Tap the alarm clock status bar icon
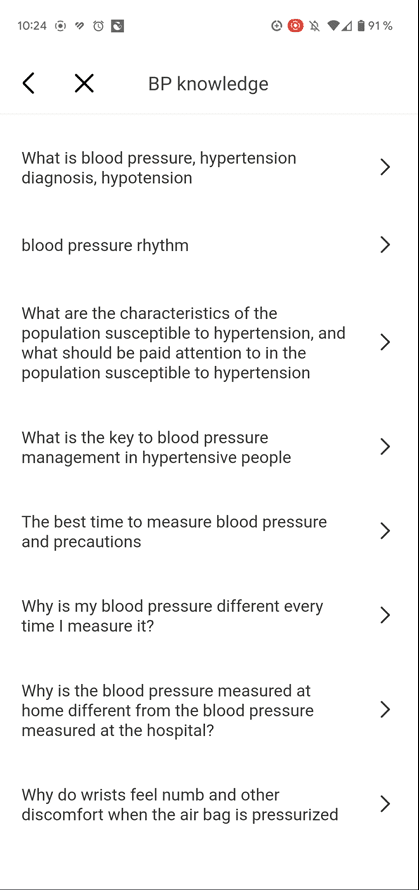 point(98,26)
